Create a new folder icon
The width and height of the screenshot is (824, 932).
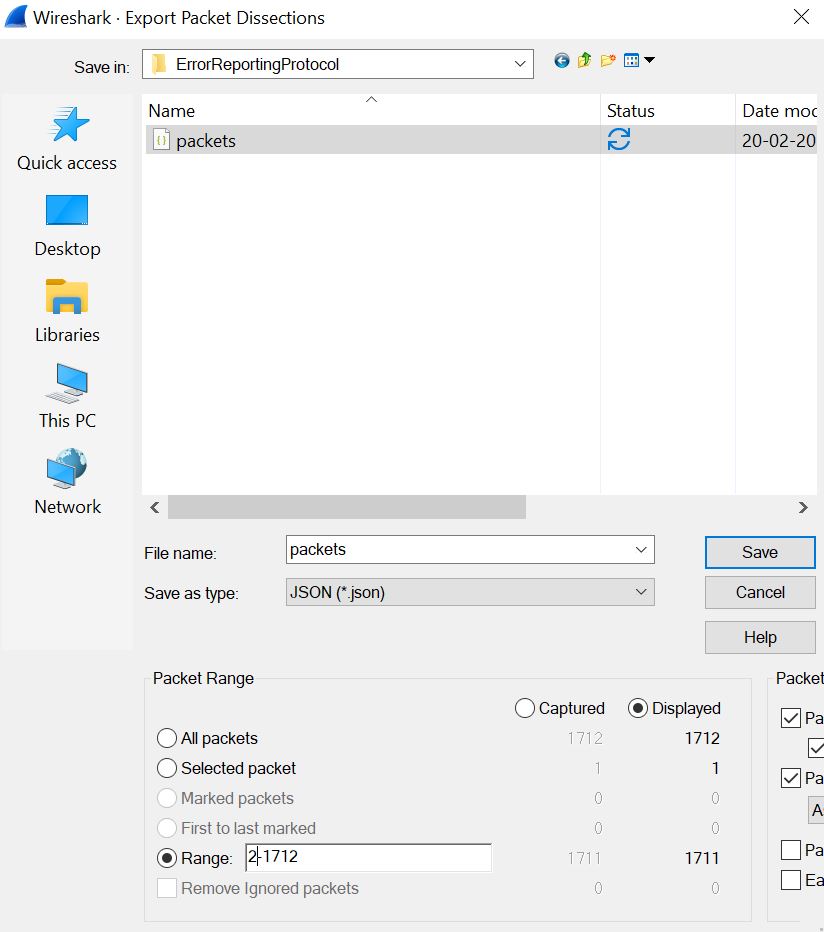tap(608, 60)
